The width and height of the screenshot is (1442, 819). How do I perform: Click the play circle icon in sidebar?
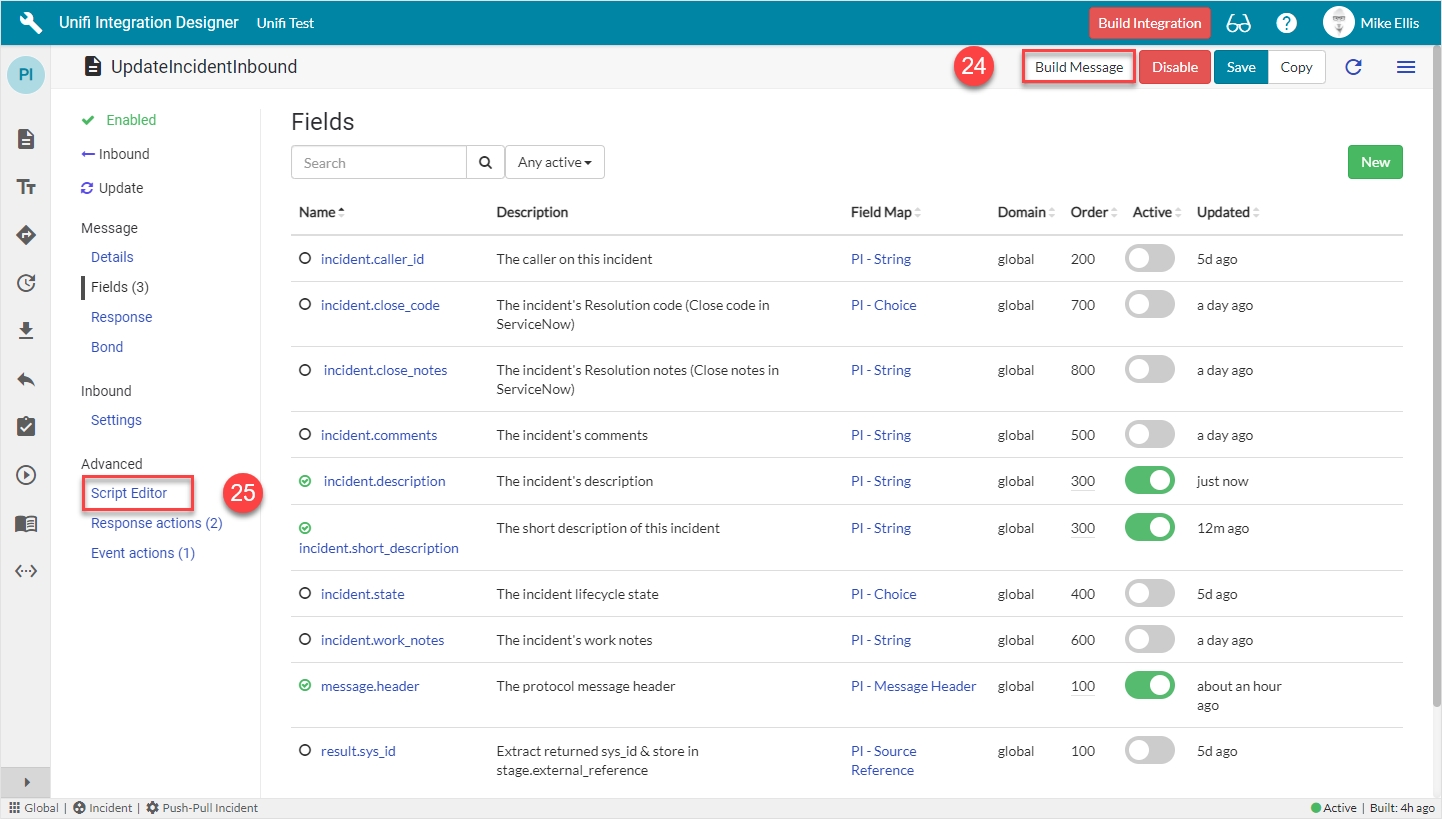click(26, 475)
